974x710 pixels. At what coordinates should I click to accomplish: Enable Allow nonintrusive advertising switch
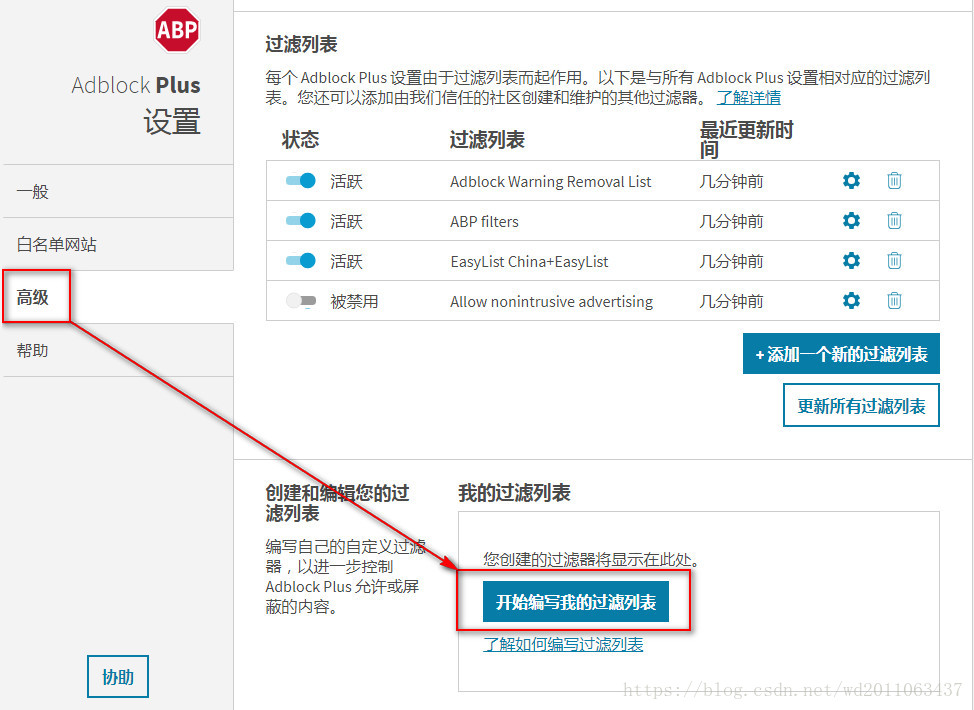click(x=301, y=301)
